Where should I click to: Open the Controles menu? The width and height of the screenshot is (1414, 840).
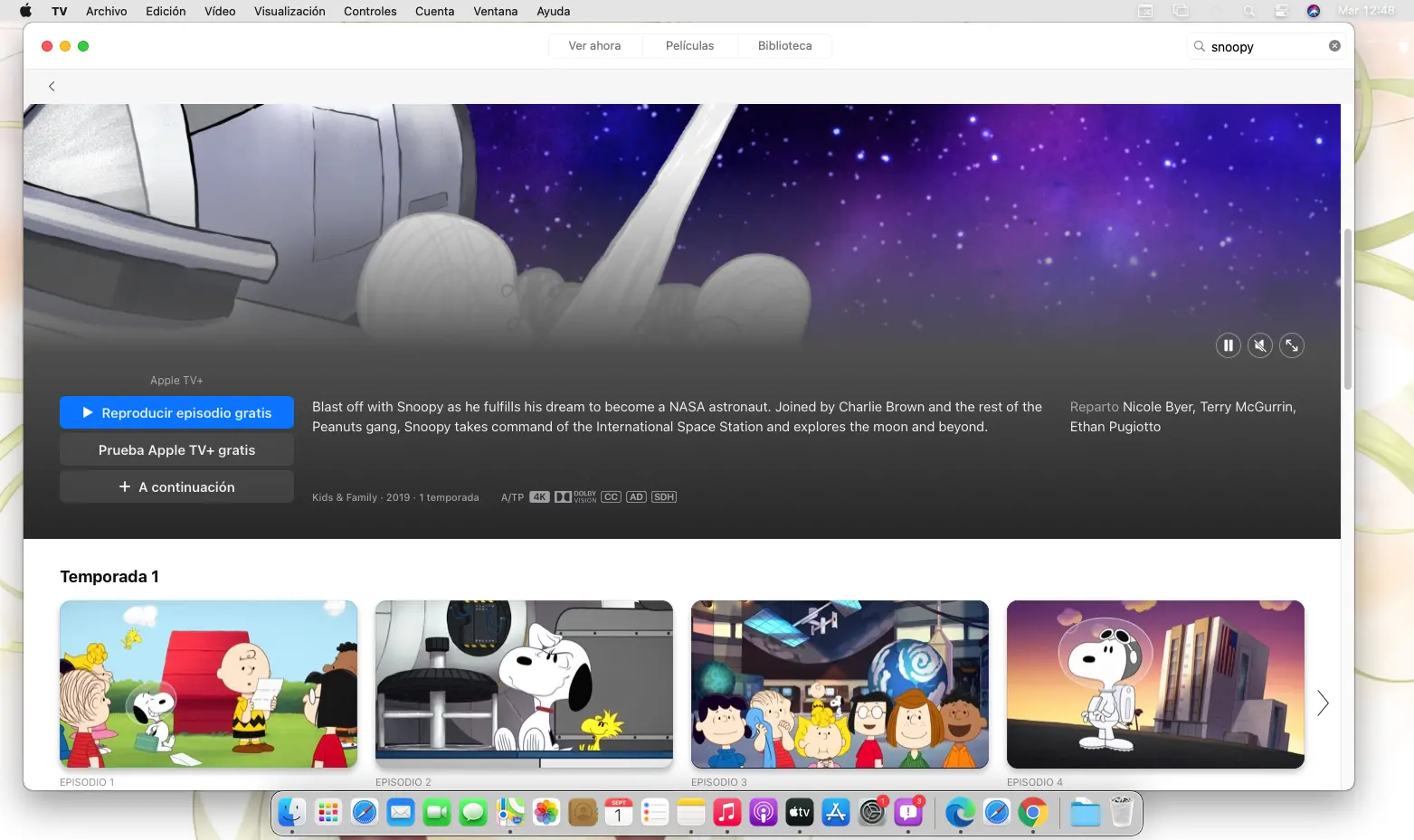pyautogui.click(x=370, y=11)
